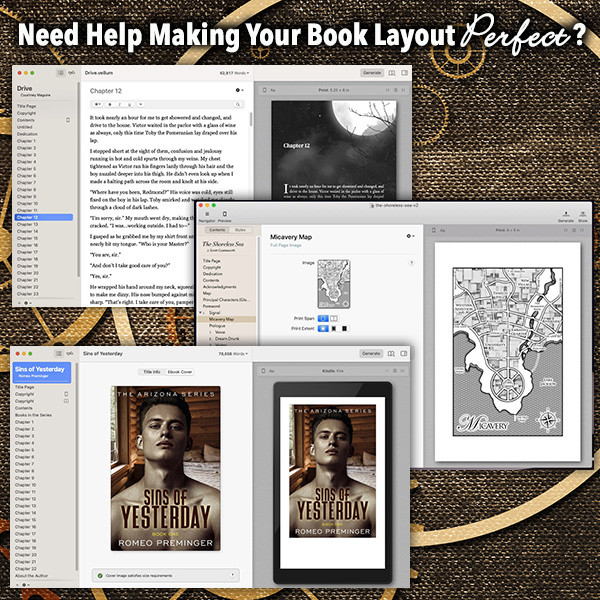Viewport: 600px width, 600px height.
Task: Click Generate button in Drive window
Action: pos(371,73)
